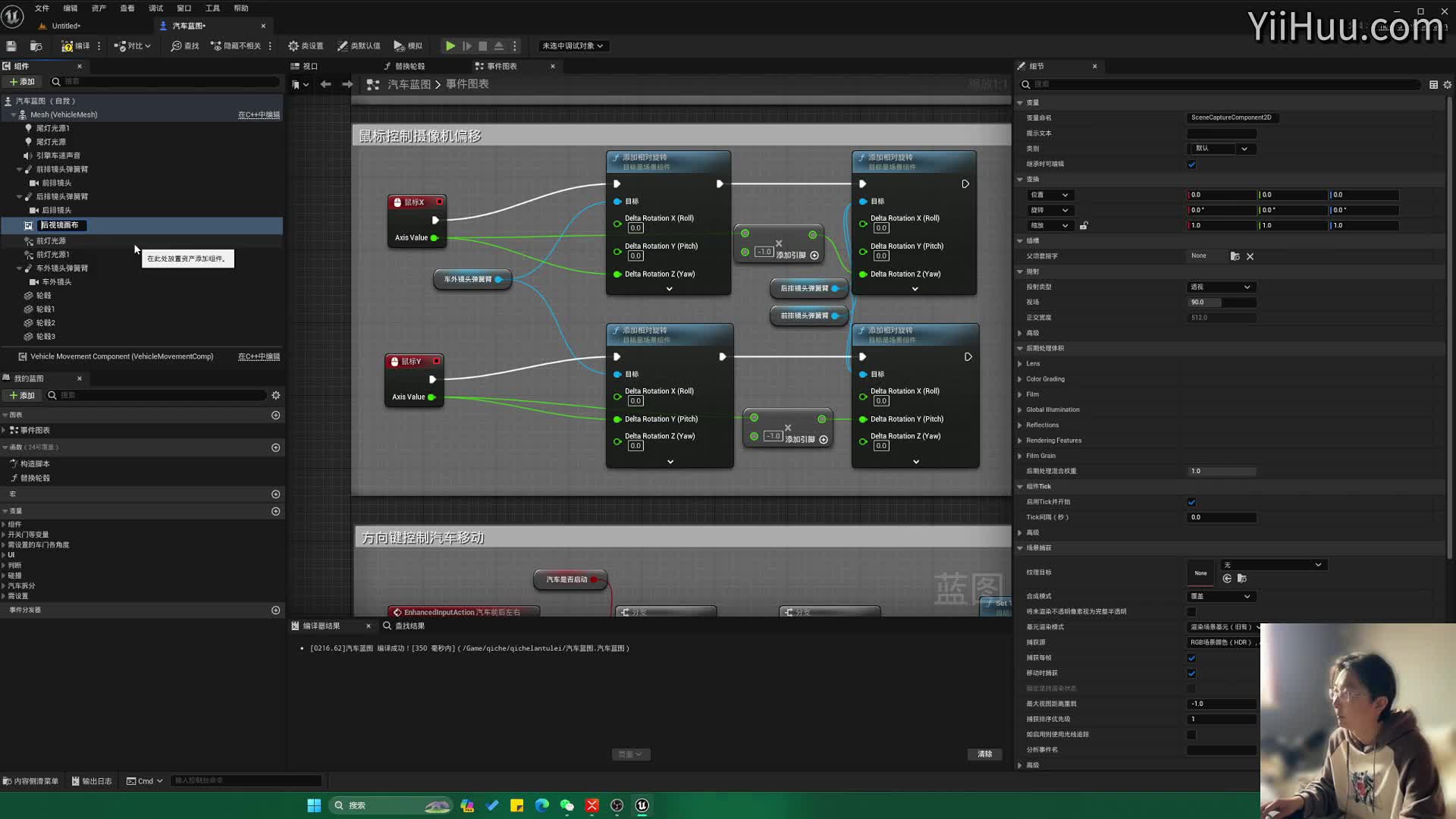Image resolution: width=1456 pixels, height=819 pixels.
Task: Collapse the 后排镜头弹簧臂 tree node
Action: click(x=19, y=197)
